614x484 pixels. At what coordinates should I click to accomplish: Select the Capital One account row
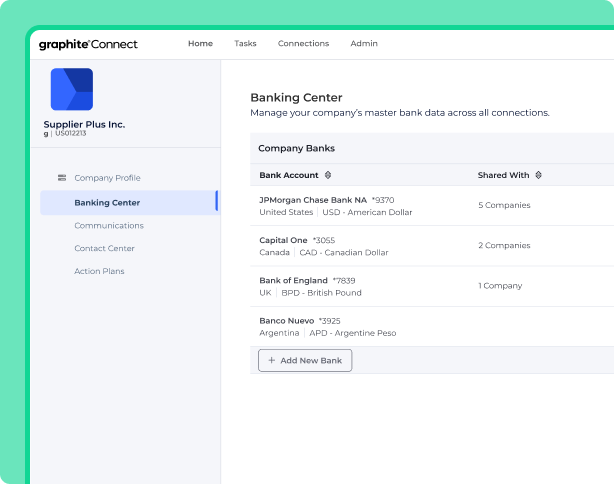coord(432,246)
